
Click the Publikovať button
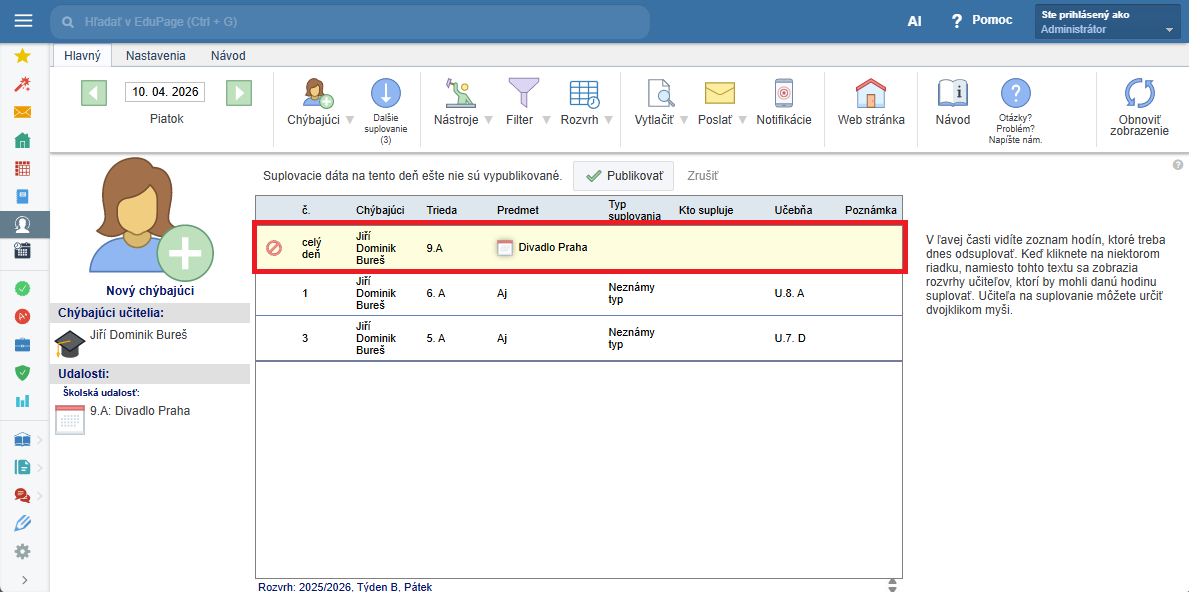tap(623, 176)
